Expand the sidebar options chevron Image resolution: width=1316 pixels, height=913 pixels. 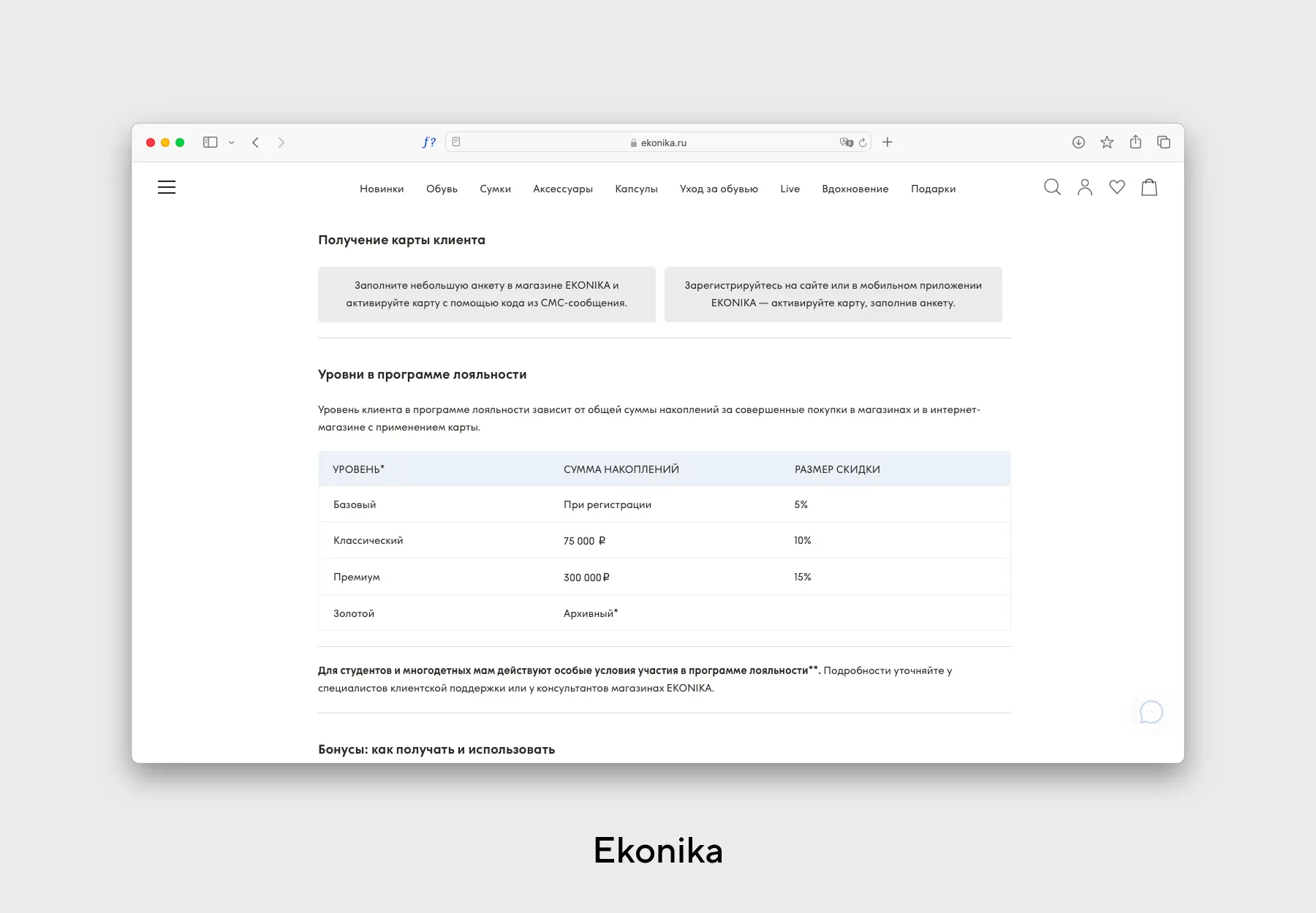coord(232,142)
